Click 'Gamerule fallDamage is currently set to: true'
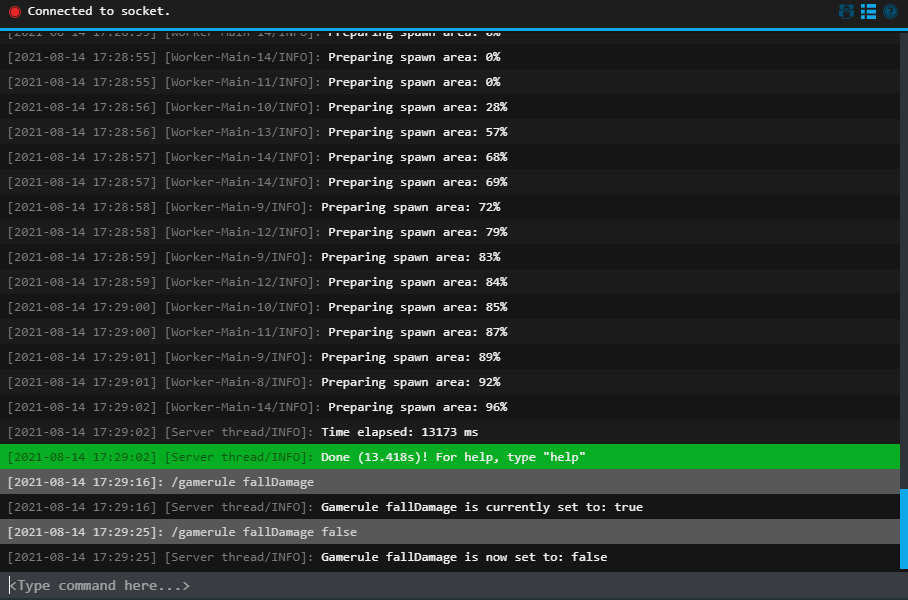The width and height of the screenshot is (908, 600). [x=450, y=507]
